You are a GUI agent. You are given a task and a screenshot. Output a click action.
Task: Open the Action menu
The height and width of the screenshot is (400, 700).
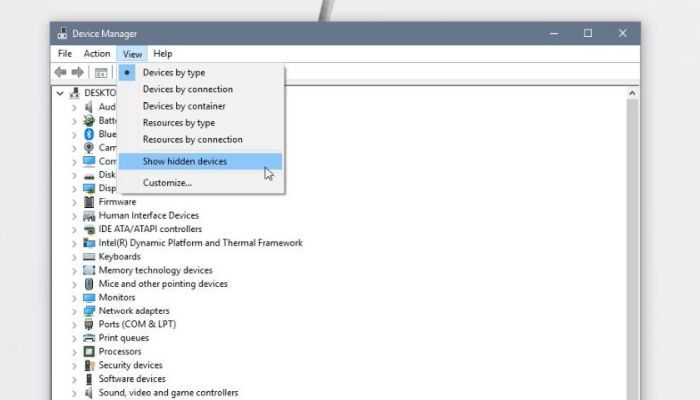pos(97,53)
